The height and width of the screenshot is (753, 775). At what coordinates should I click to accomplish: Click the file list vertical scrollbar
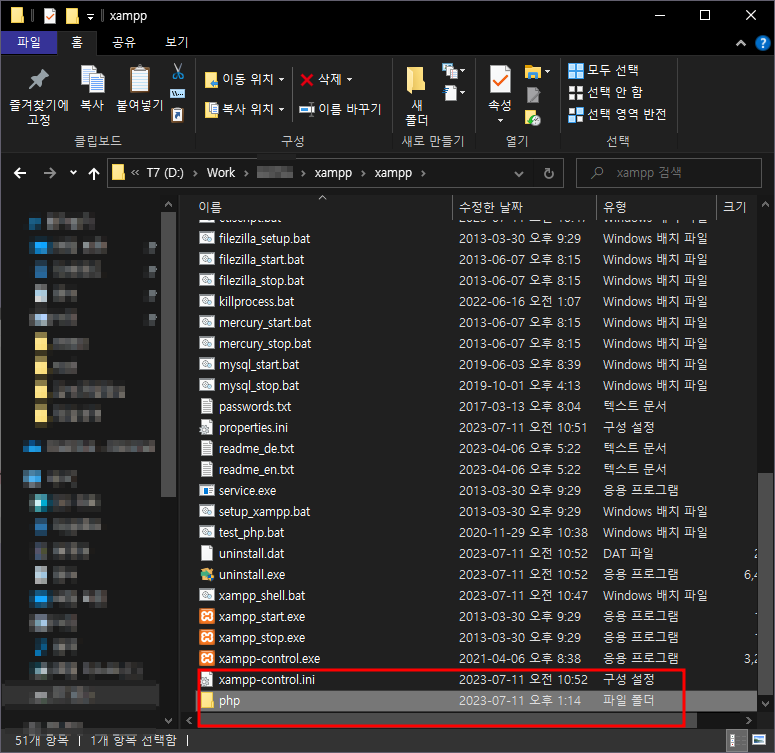[766, 583]
